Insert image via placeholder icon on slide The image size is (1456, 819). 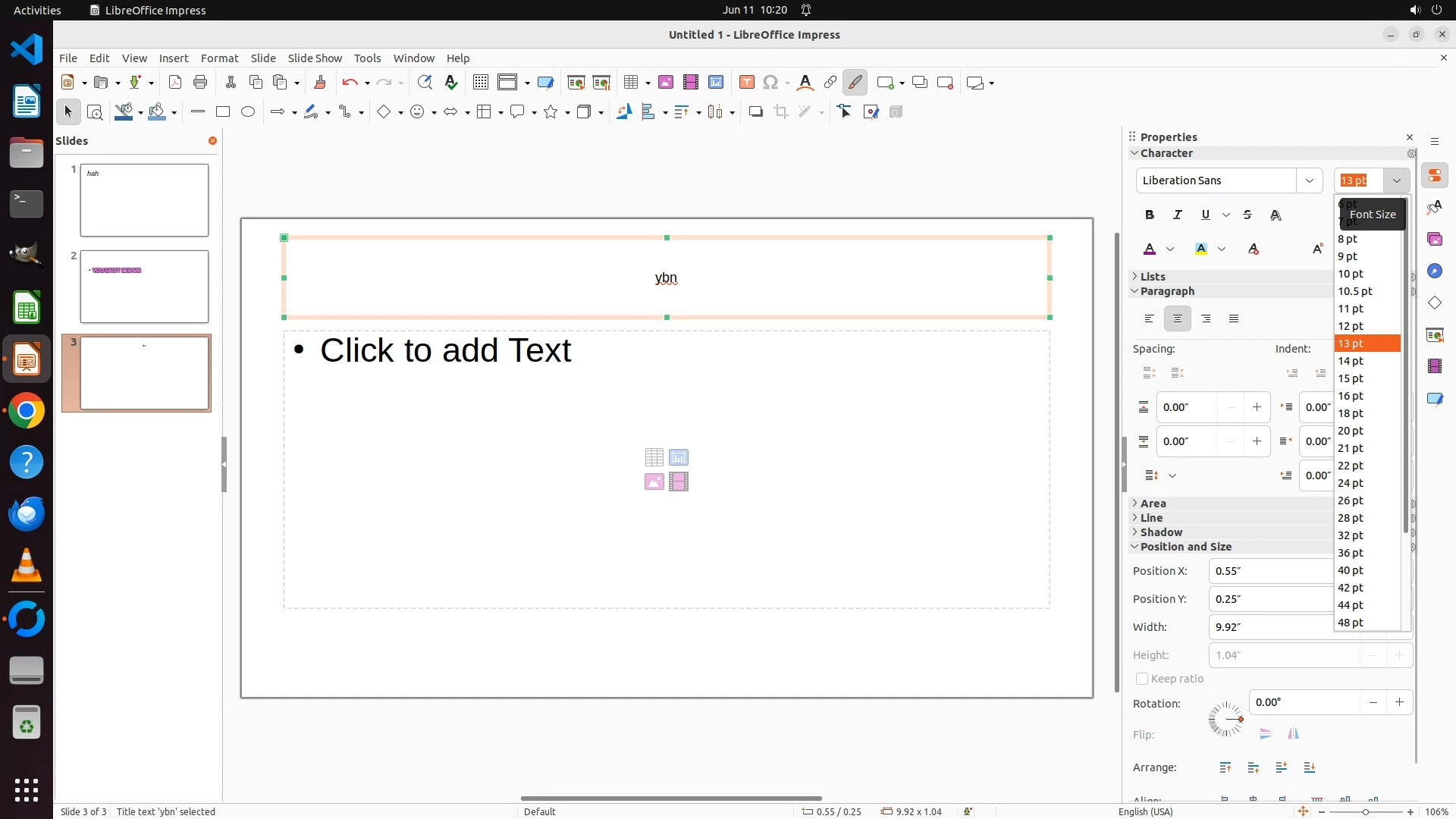(654, 482)
